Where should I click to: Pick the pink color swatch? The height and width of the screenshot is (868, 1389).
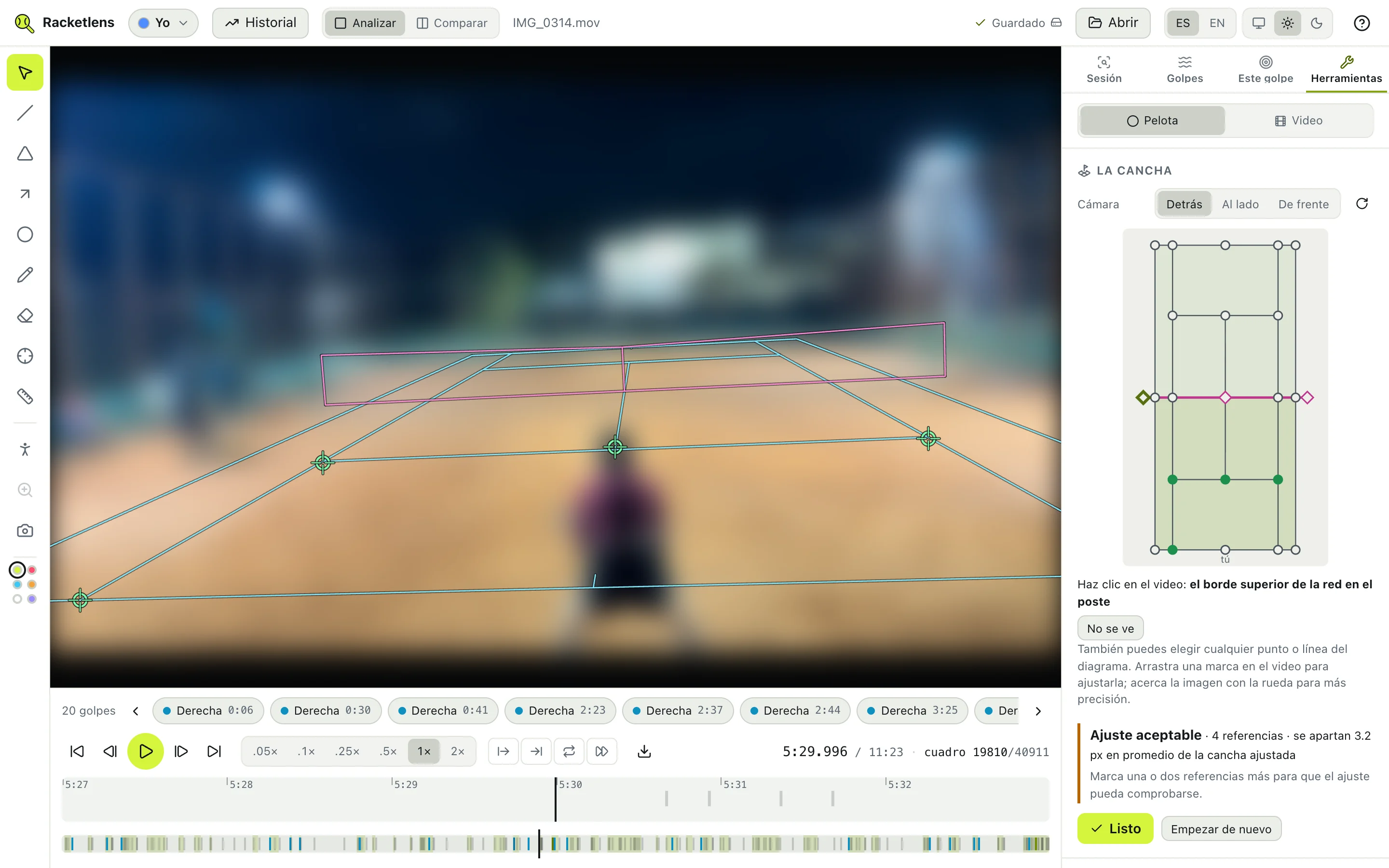(32, 570)
